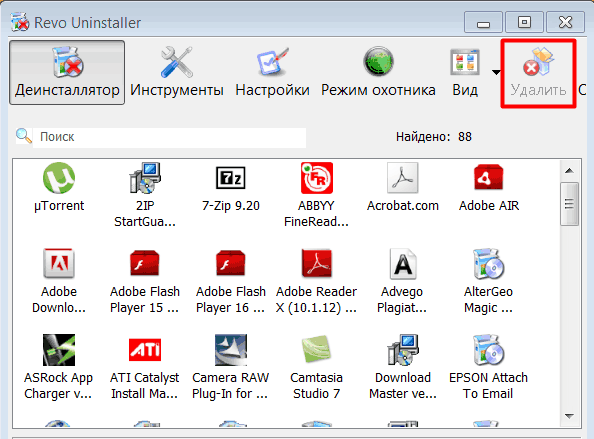This screenshot has width=594, height=439.
Task: Click the scroll down arrow in program list
Action: coord(569,416)
